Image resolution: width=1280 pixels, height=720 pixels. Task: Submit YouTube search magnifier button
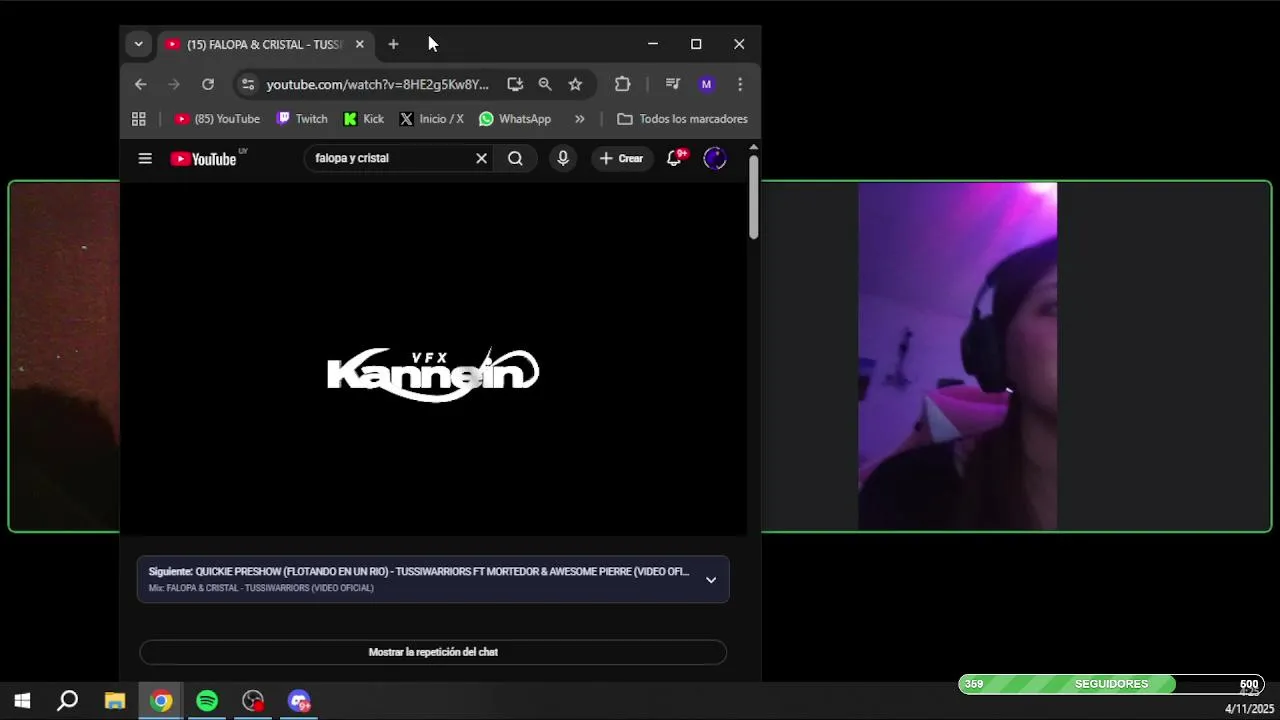pyautogui.click(x=515, y=158)
